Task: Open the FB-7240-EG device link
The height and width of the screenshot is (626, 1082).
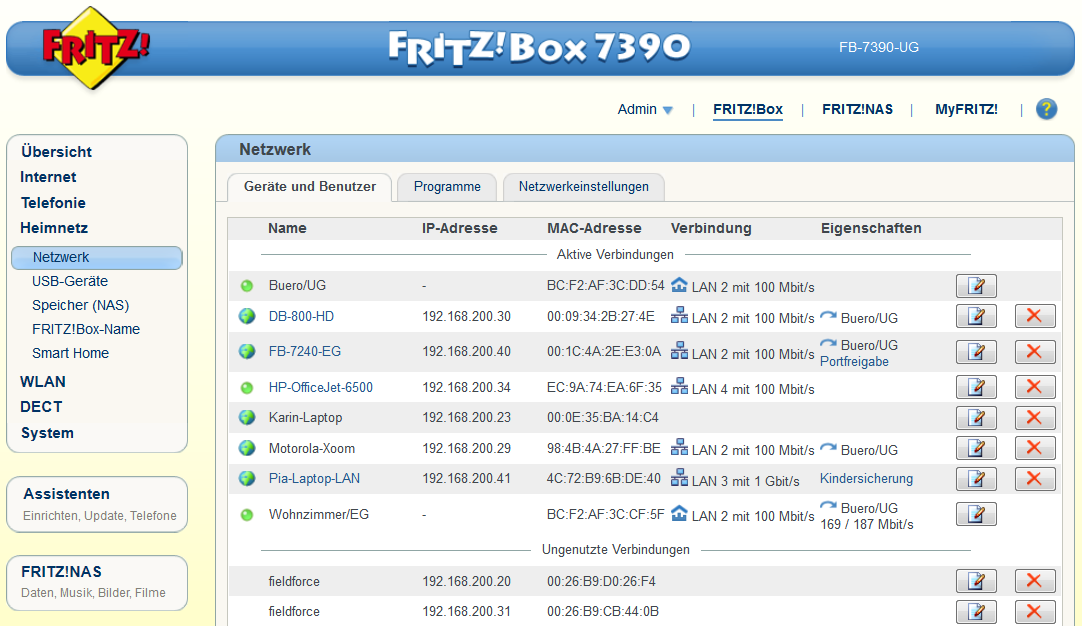Action: pyautogui.click(x=305, y=352)
